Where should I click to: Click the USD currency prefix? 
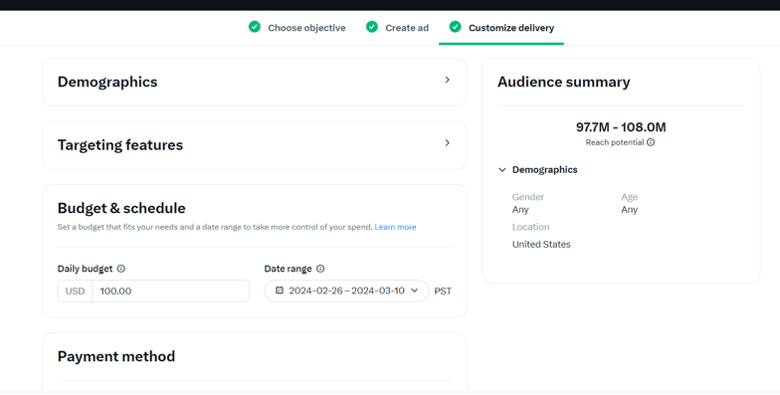[x=75, y=291]
